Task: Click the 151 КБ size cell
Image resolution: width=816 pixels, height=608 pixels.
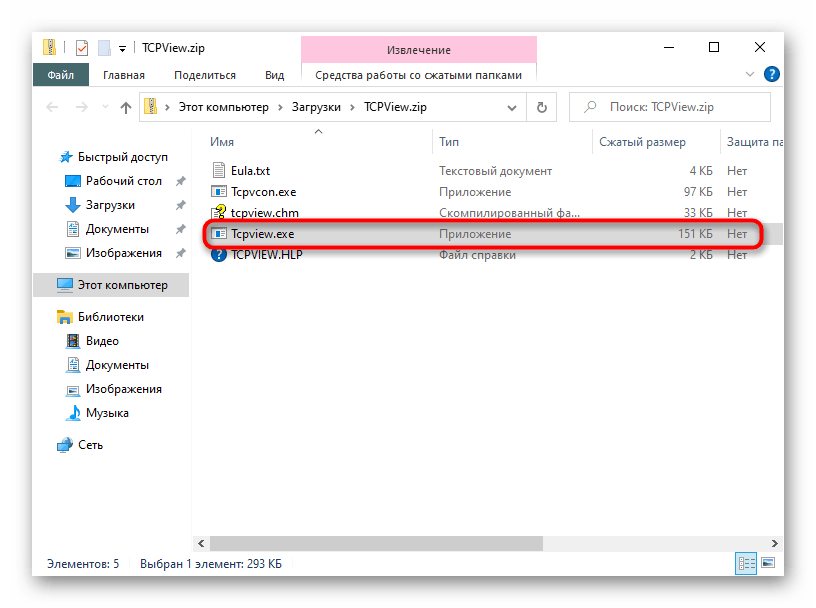Action: pos(695,234)
